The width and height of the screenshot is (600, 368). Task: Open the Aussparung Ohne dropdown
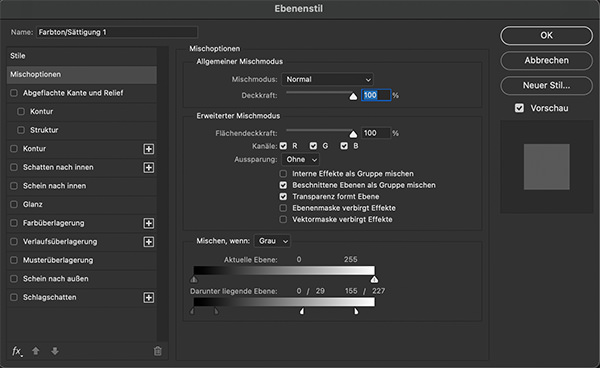point(300,160)
